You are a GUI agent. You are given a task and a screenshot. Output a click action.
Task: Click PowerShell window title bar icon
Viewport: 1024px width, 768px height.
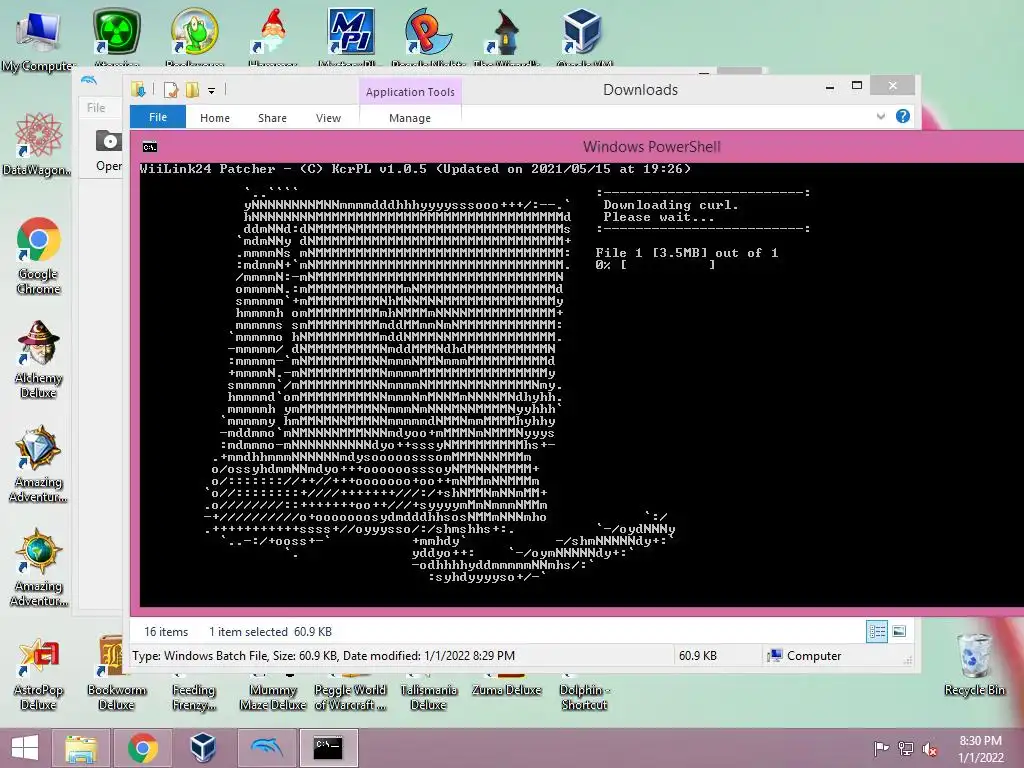tap(150, 147)
